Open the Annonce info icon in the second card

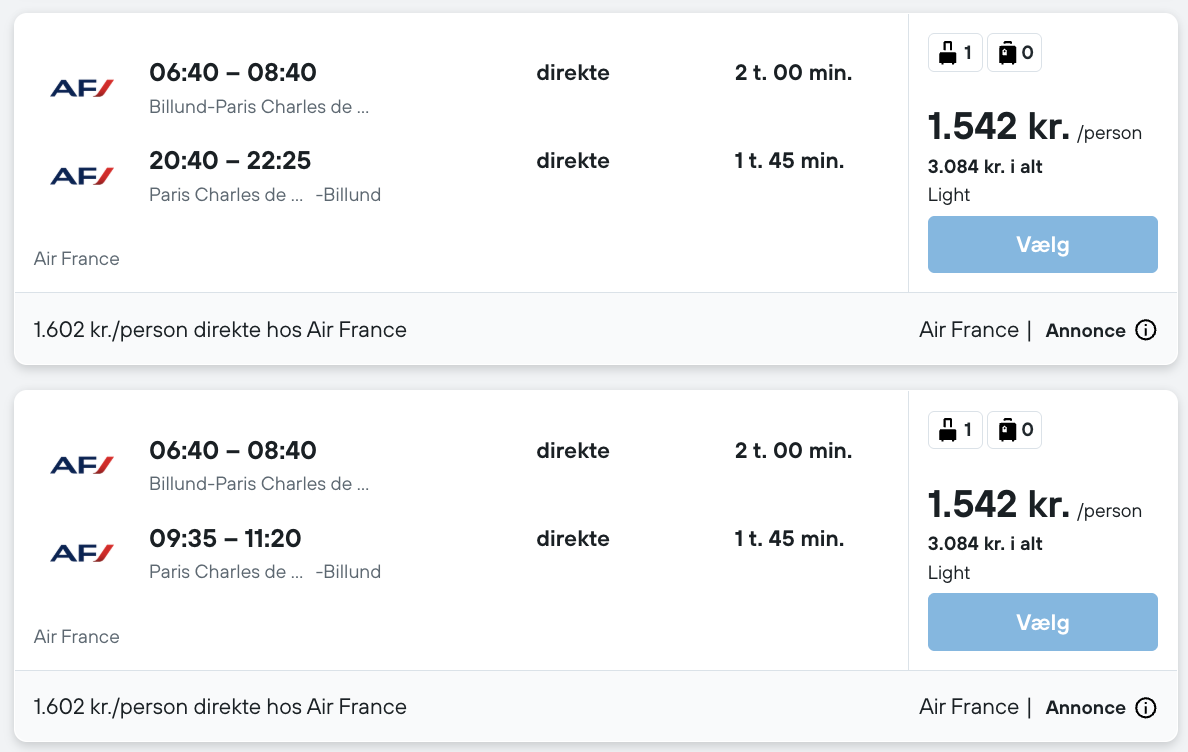click(1146, 708)
